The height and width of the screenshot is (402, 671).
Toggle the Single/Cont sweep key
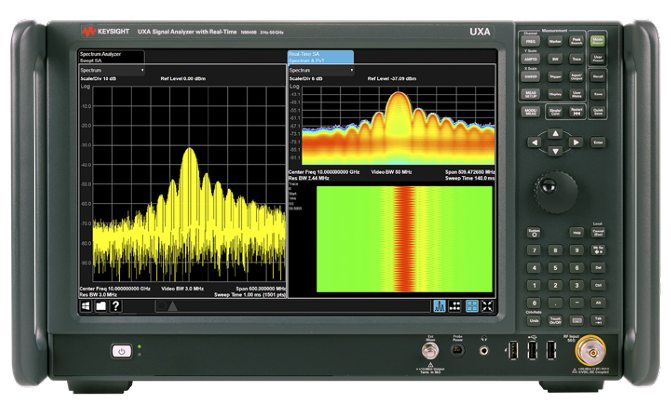tap(555, 112)
